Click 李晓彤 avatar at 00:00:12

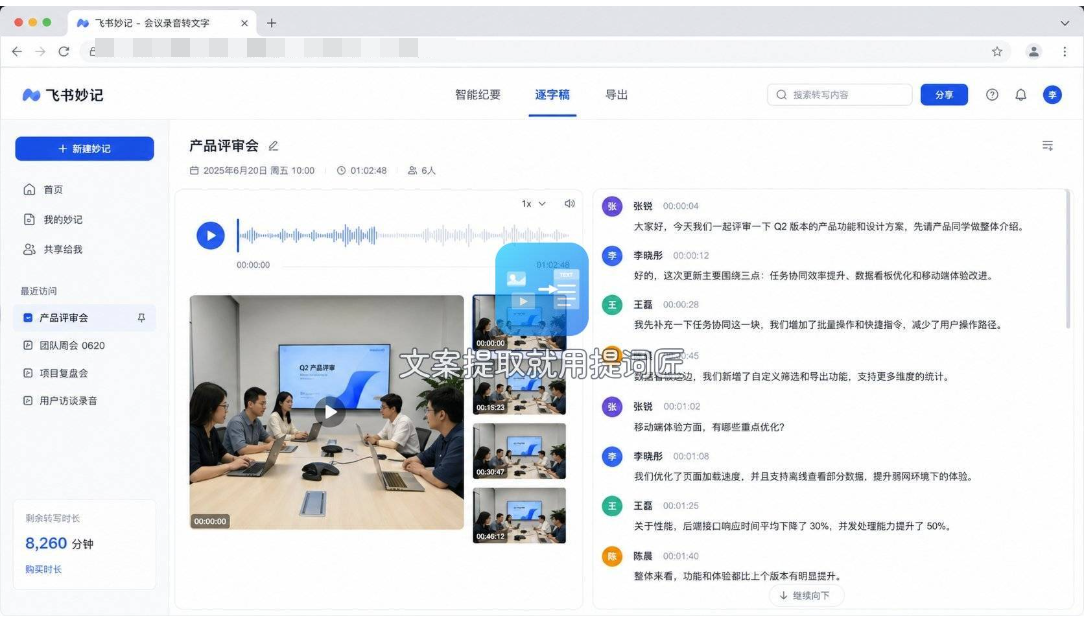612,256
